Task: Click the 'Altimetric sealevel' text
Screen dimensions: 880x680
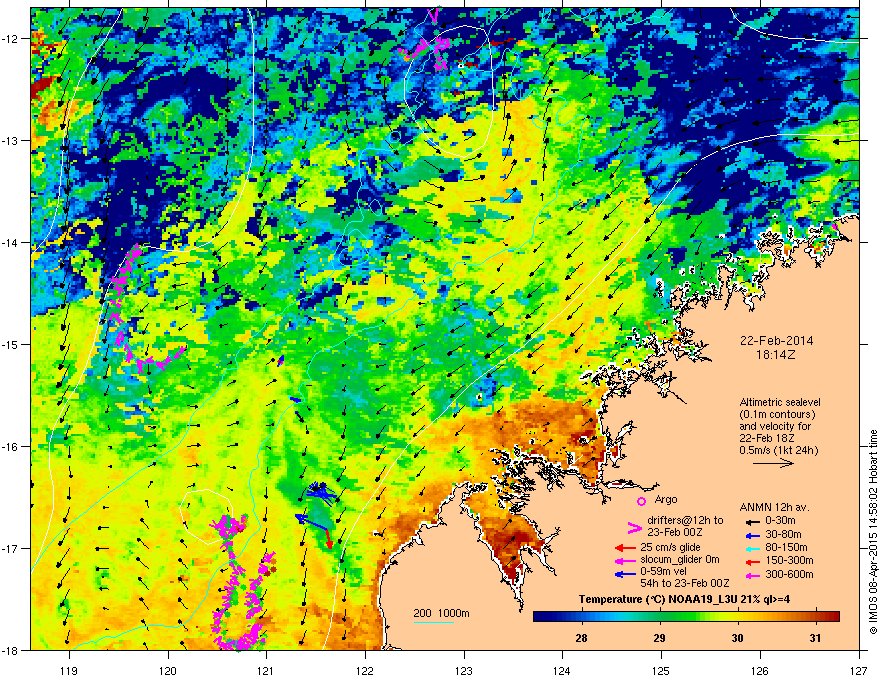Action: 780,402
